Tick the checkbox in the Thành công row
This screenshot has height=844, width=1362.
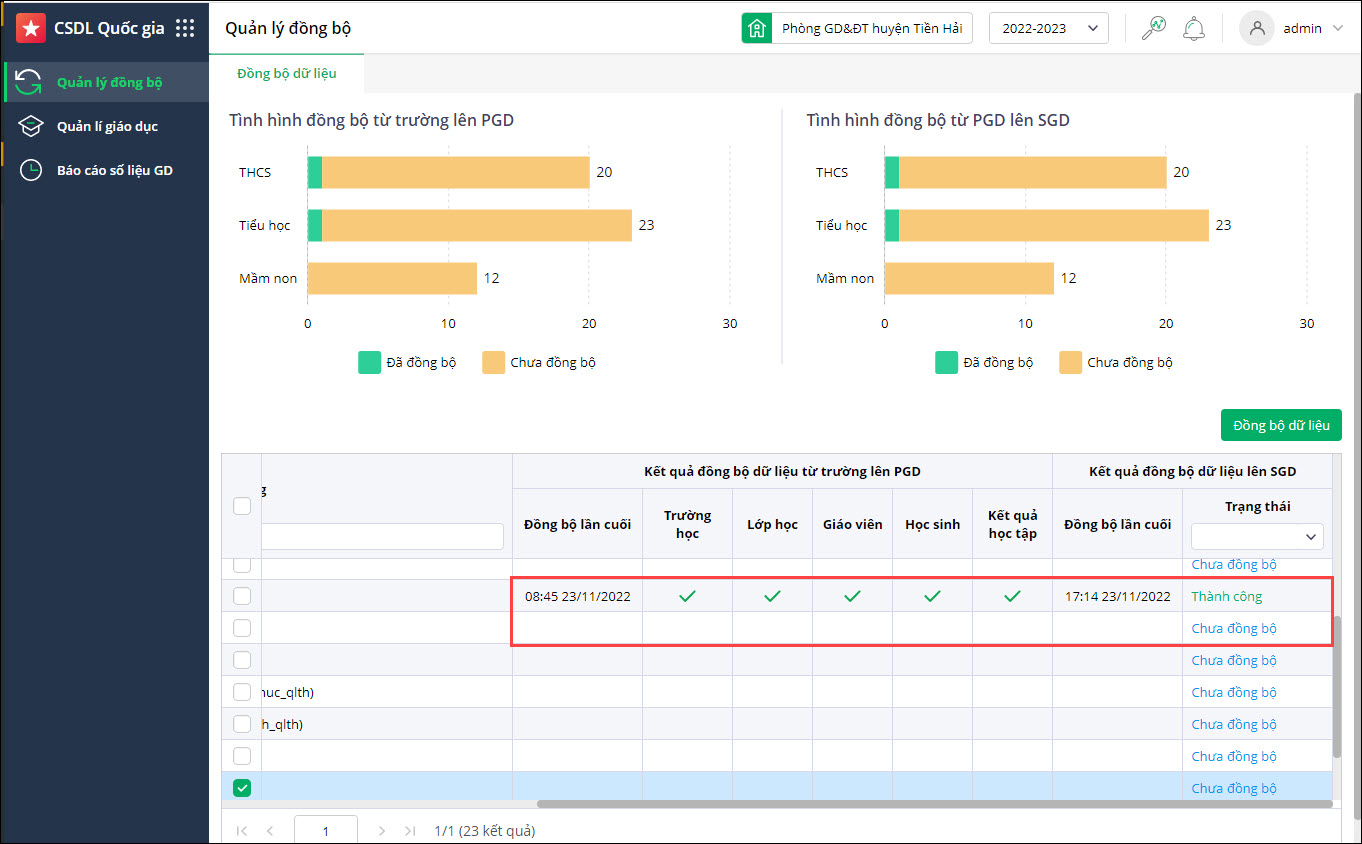pos(242,596)
